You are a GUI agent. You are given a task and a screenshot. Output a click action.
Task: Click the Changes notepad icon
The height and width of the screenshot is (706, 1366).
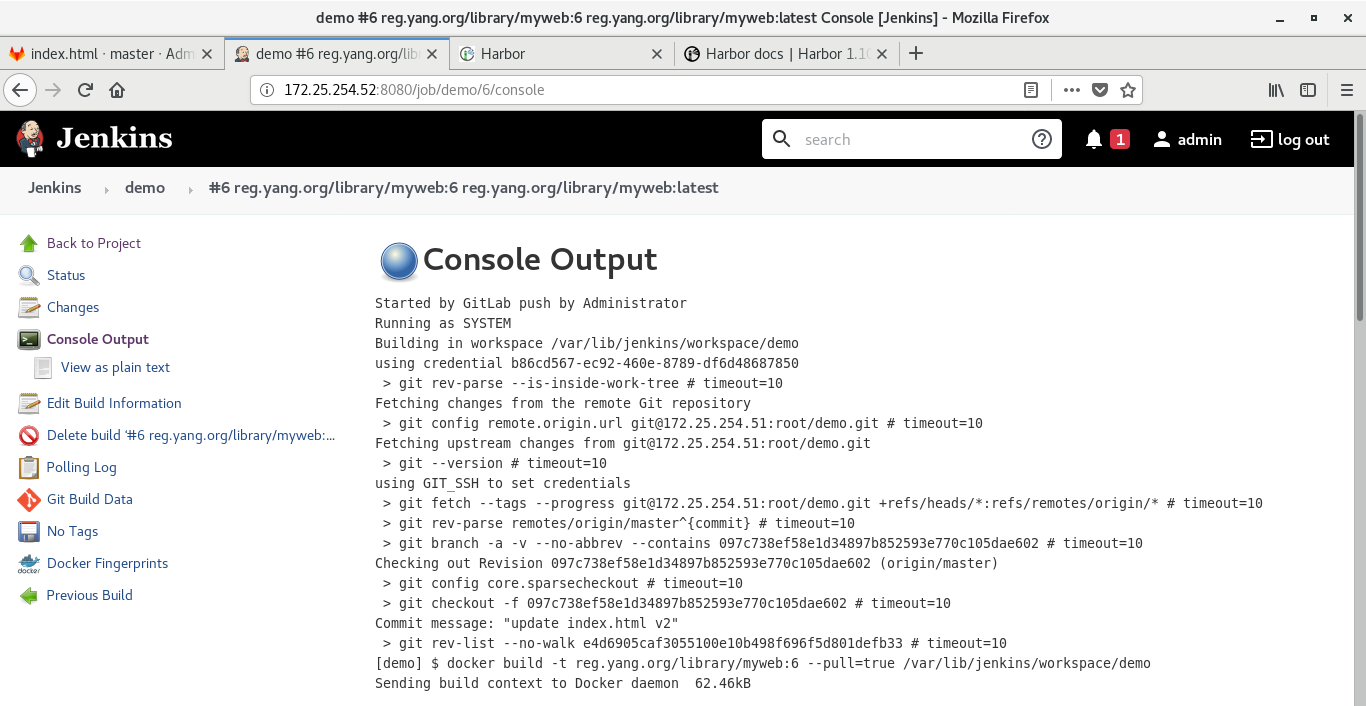tap(29, 307)
